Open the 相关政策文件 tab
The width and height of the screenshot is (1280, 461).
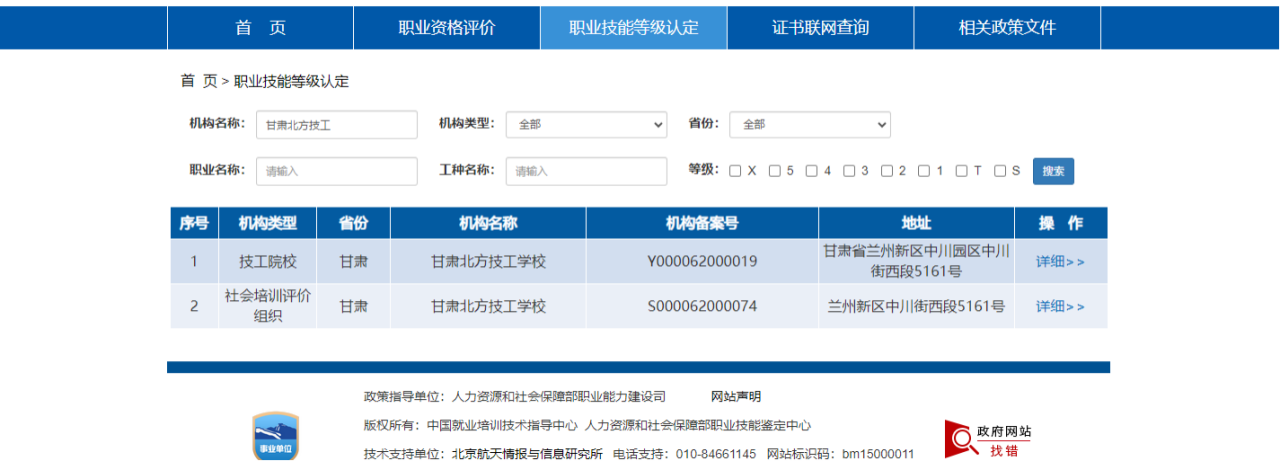(x=1007, y=28)
